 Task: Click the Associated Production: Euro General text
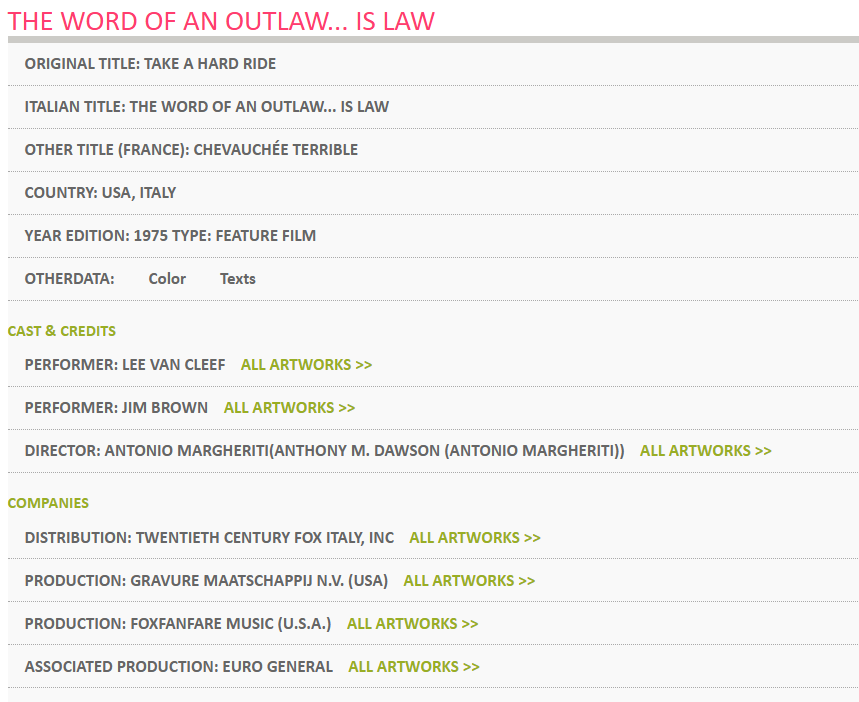[178, 667]
